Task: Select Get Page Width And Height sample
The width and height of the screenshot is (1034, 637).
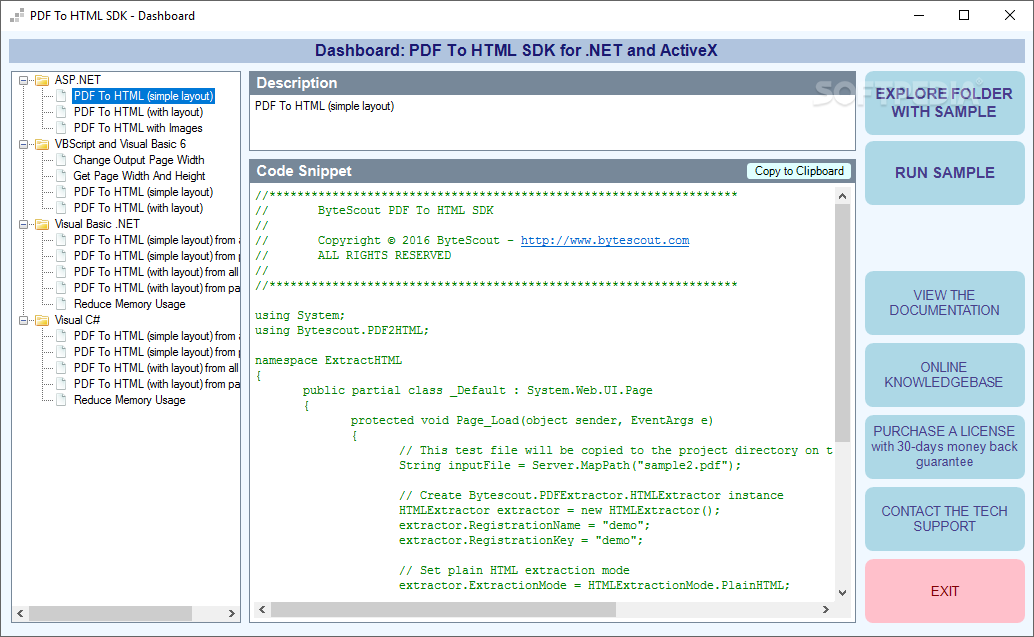Action: pyautogui.click(x=140, y=176)
